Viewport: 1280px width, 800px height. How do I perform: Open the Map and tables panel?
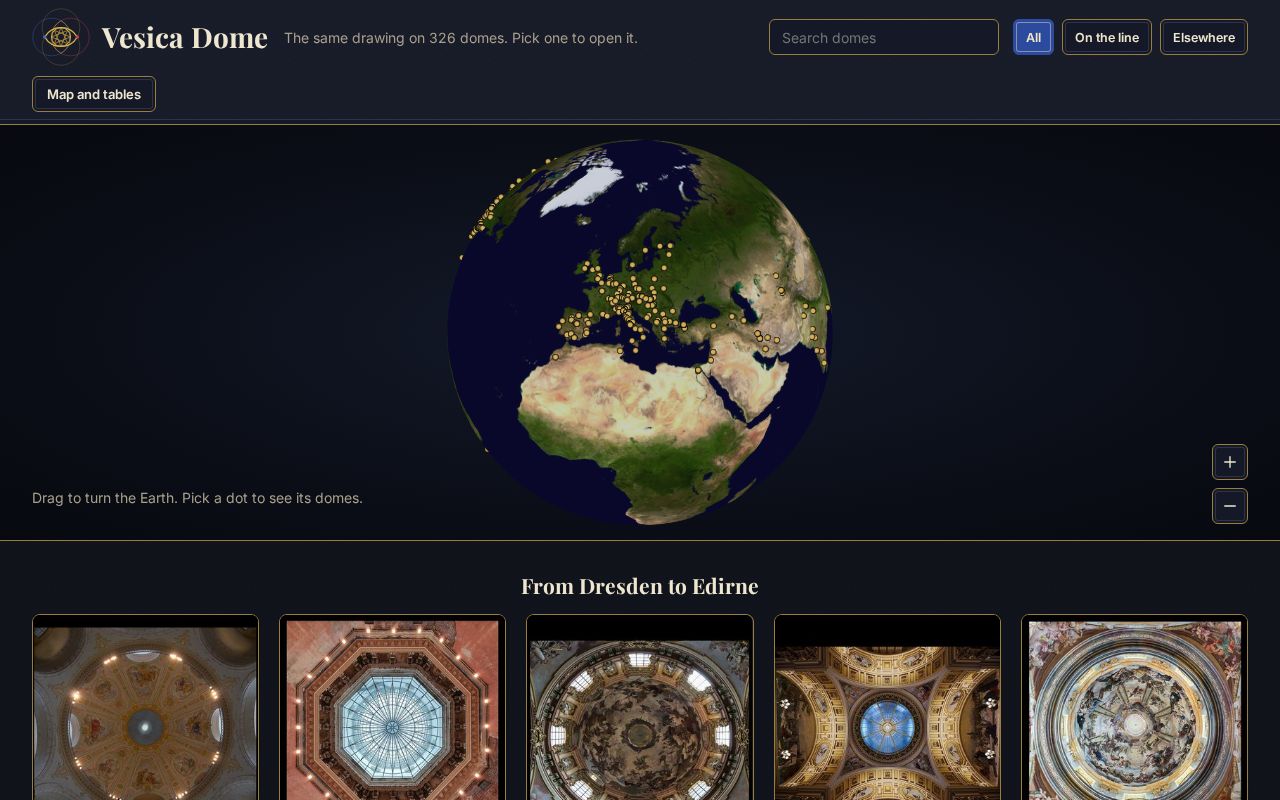coord(94,94)
